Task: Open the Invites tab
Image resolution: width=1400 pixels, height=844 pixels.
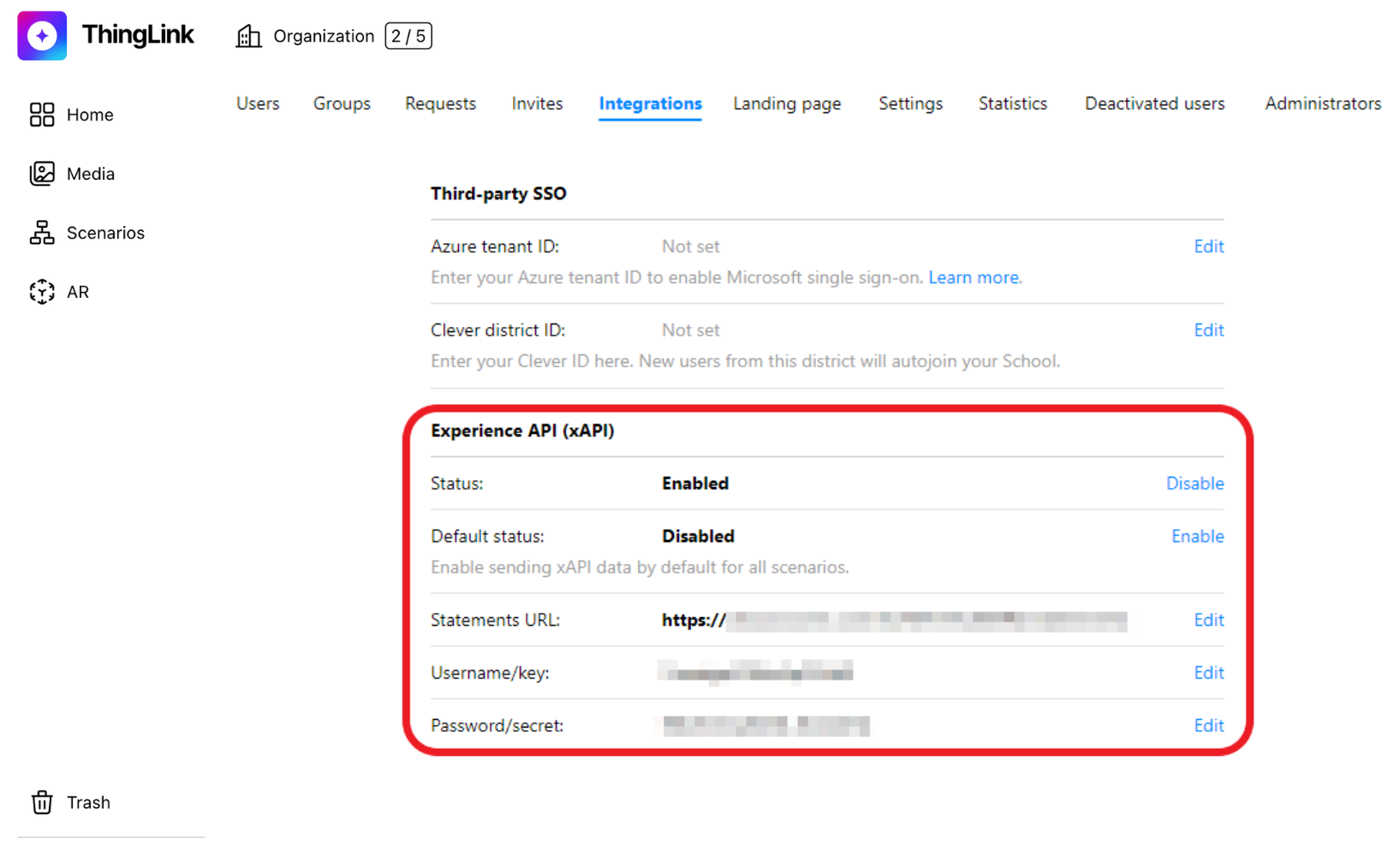Action: 537,104
